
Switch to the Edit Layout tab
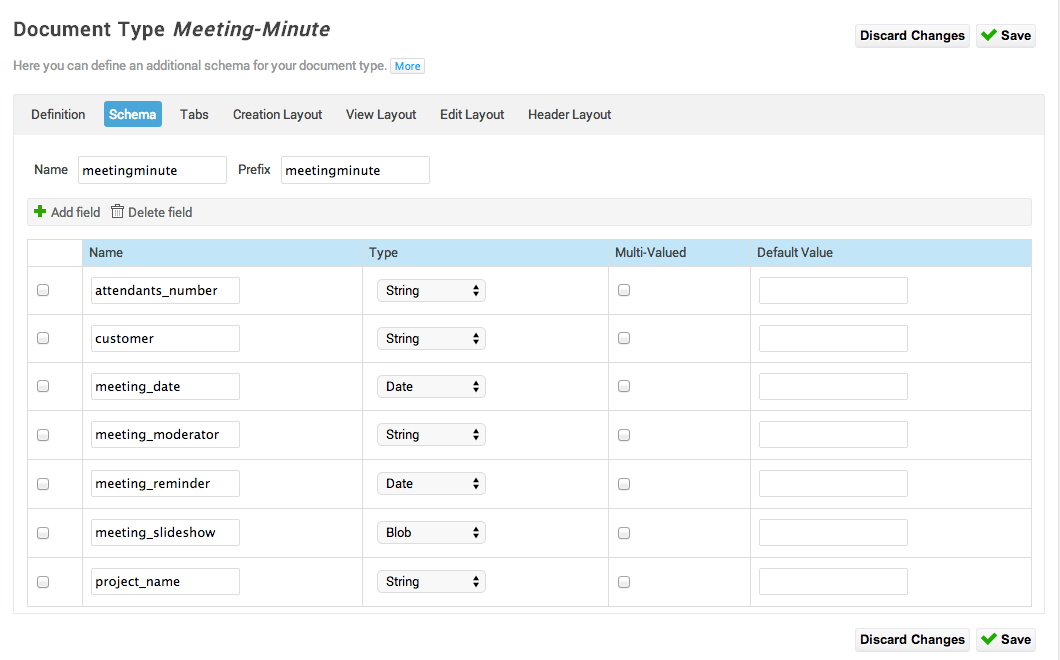tap(472, 114)
